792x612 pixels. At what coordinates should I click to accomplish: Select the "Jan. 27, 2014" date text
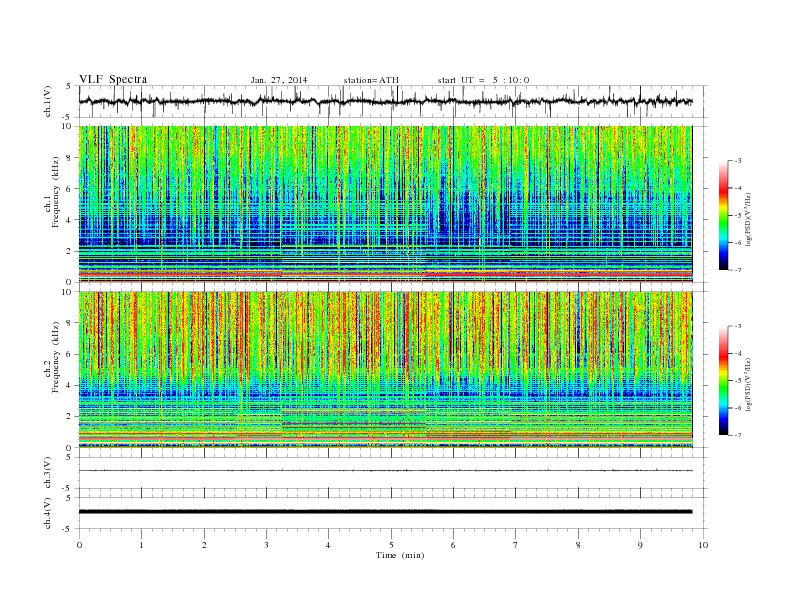(279, 80)
